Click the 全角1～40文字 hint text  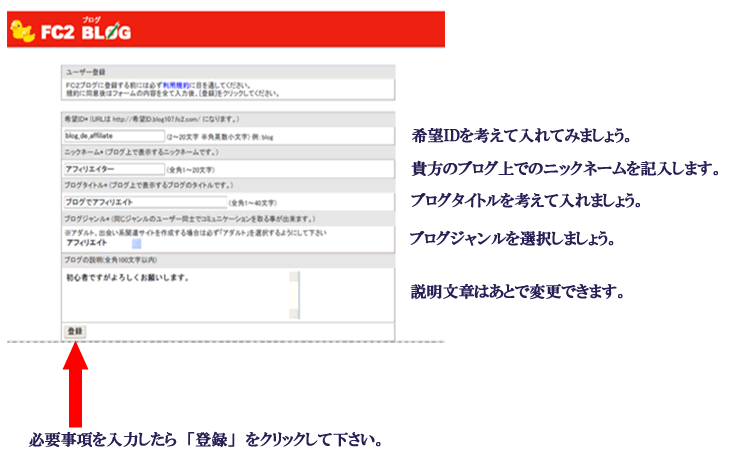pos(253,203)
